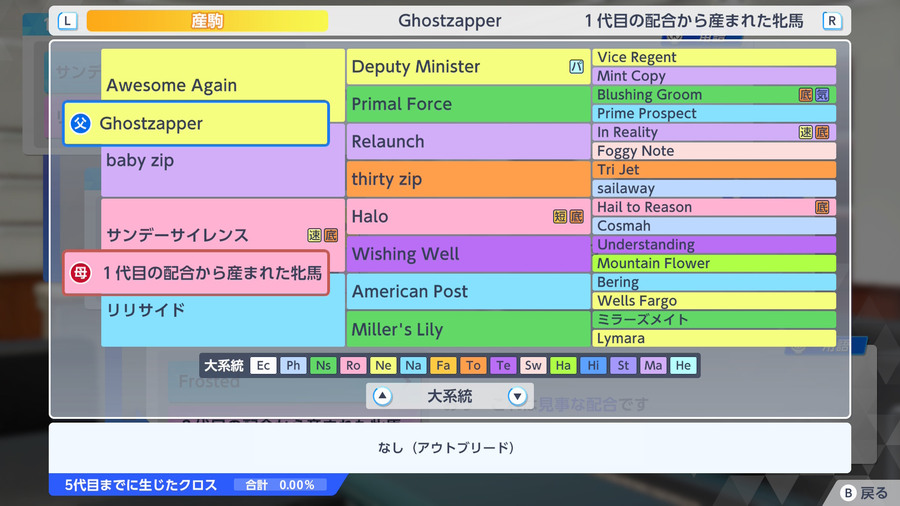Click the He lineage swatch
The height and width of the screenshot is (506, 900).
coord(683,365)
